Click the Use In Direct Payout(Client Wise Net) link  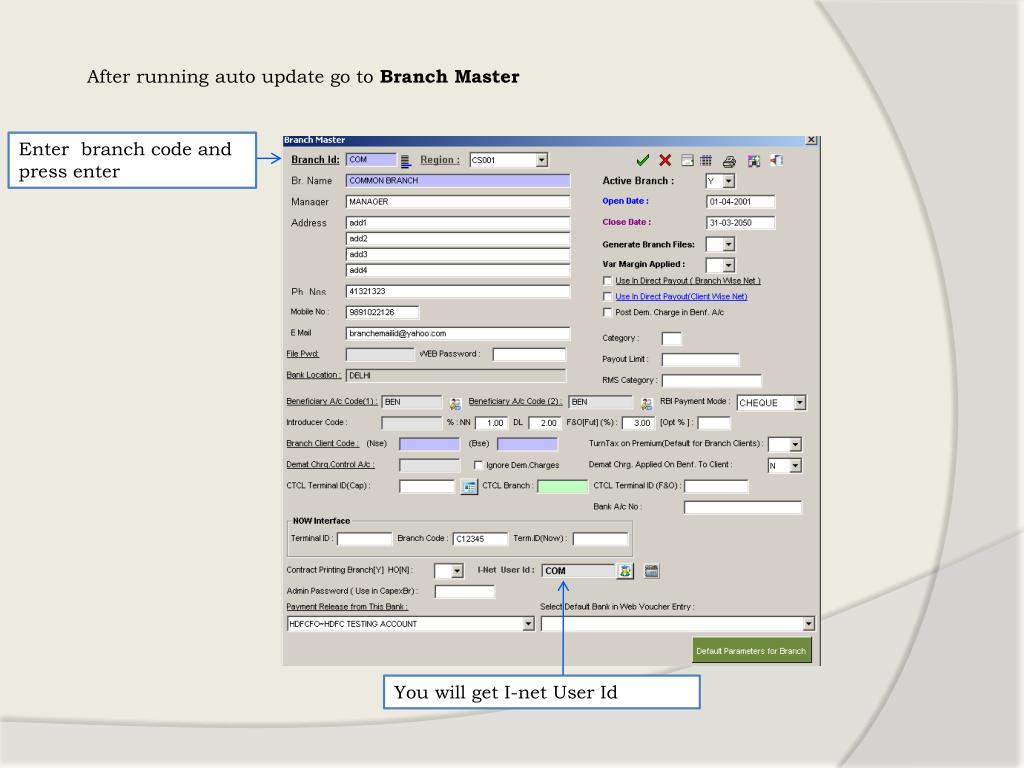point(681,296)
